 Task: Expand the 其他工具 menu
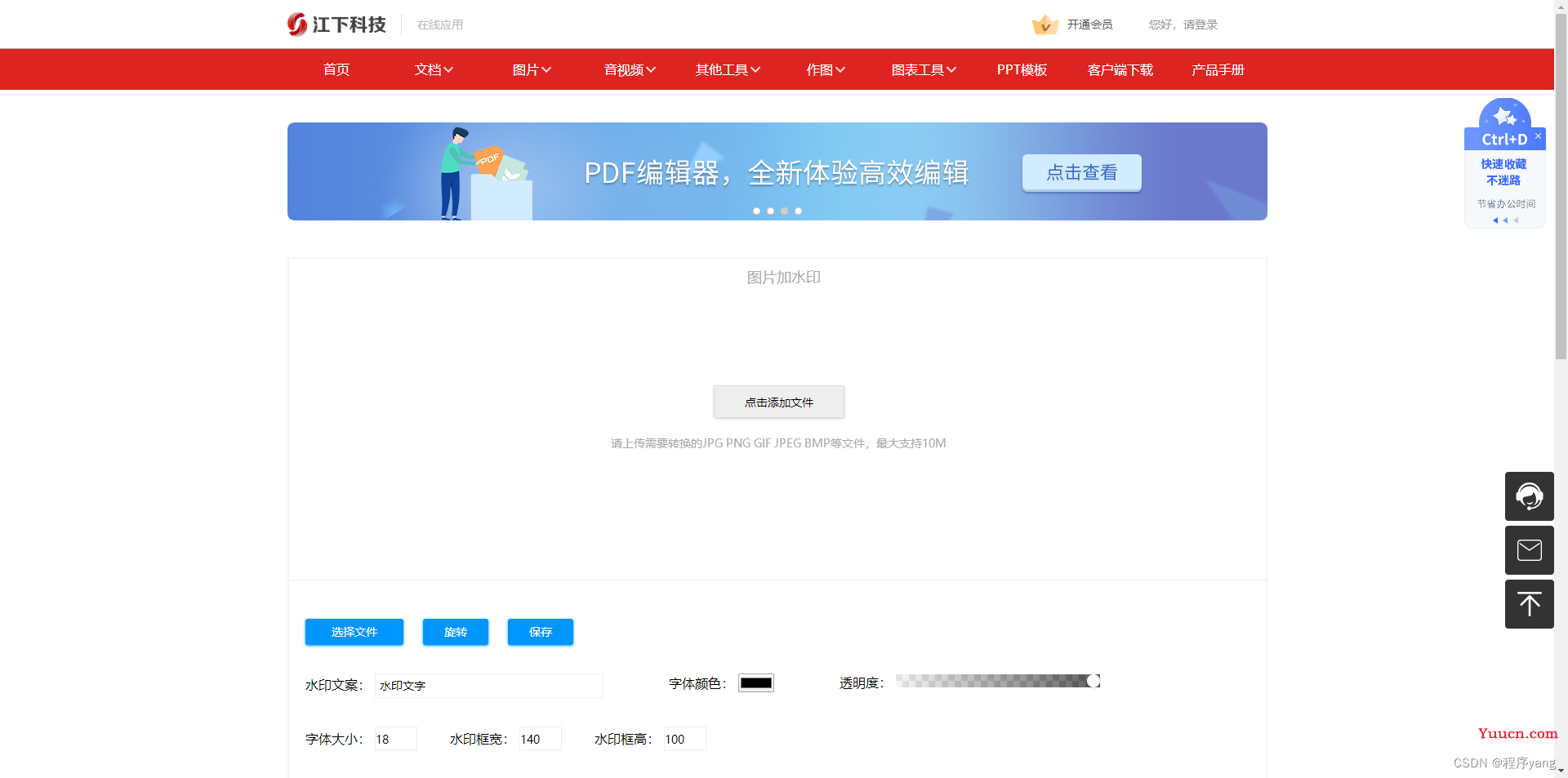728,70
